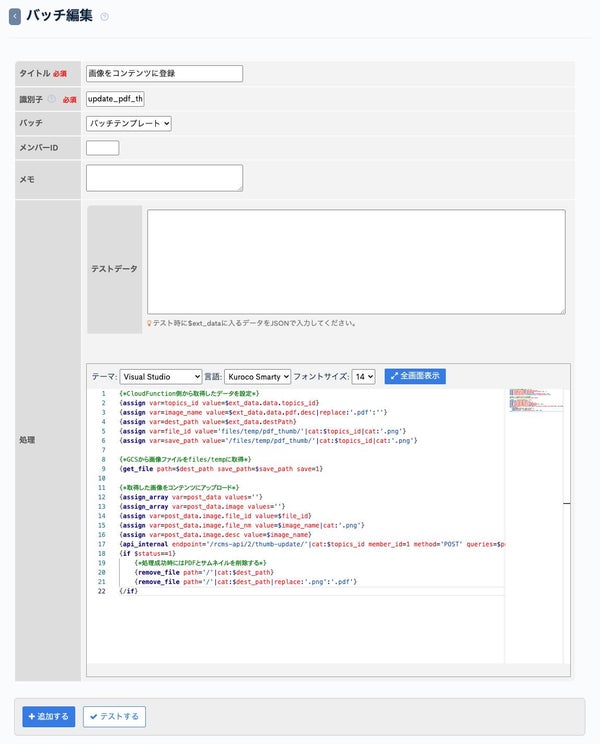
Task: Open the 言語 Kuroco Smarty dropdown
Action: pyautogui.click(x=257, y=377)
